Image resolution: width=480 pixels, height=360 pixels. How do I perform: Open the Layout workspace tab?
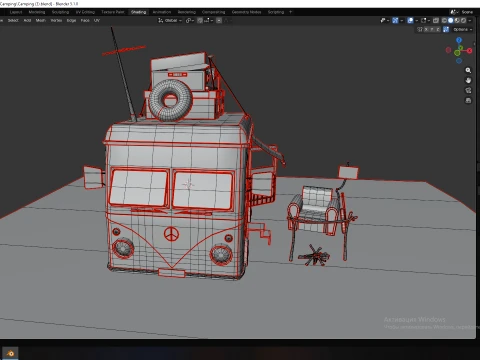coord(16,12)
